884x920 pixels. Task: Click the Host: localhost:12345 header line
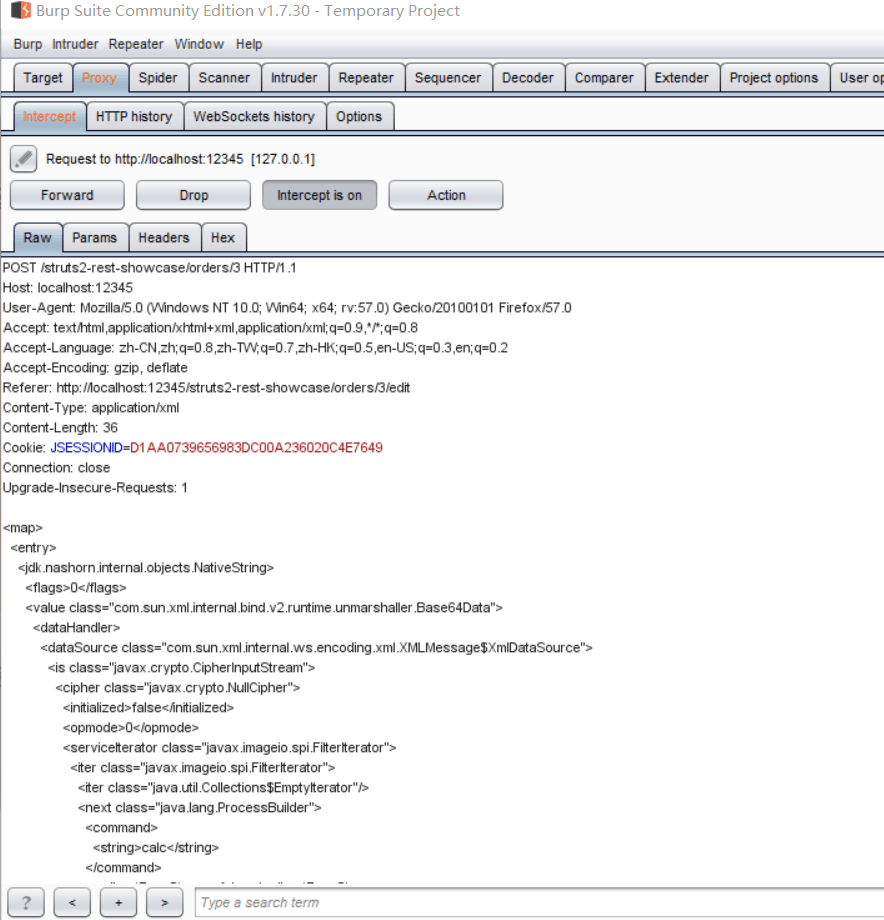coord(68,288)
